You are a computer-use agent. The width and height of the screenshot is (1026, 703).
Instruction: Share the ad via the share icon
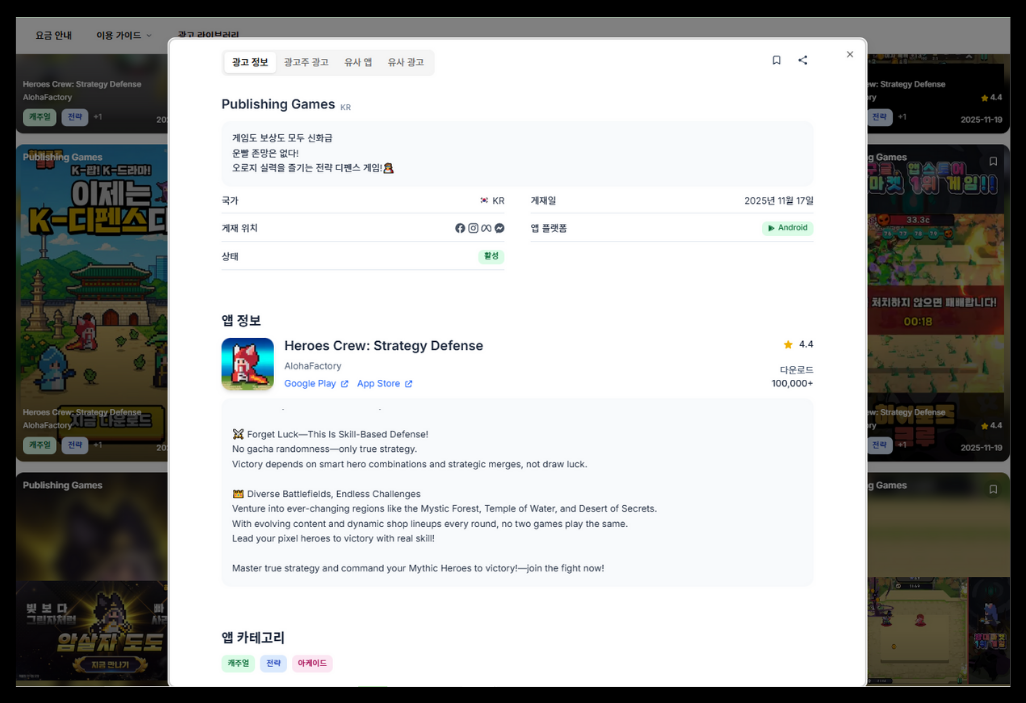click(x=803, y=60)
